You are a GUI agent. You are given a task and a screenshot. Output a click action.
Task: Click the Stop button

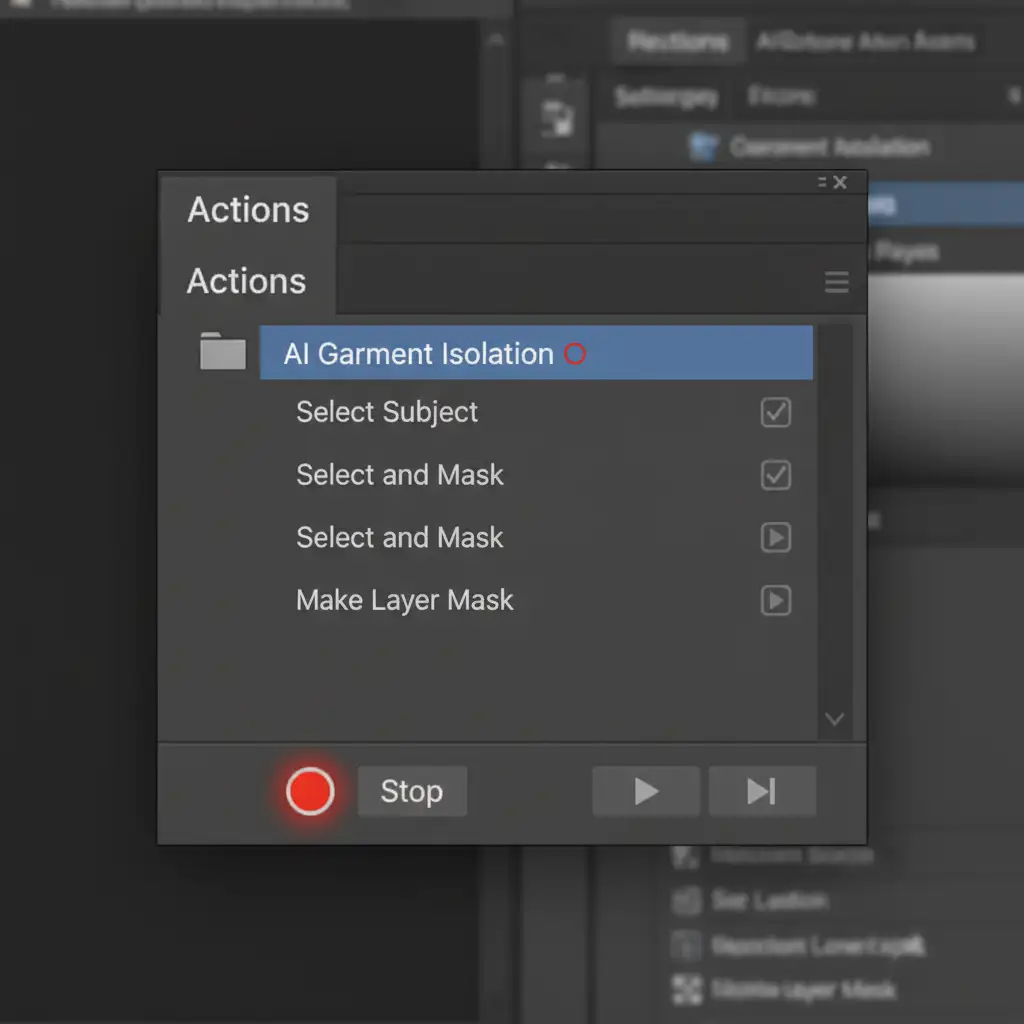[x=411, y=792]
